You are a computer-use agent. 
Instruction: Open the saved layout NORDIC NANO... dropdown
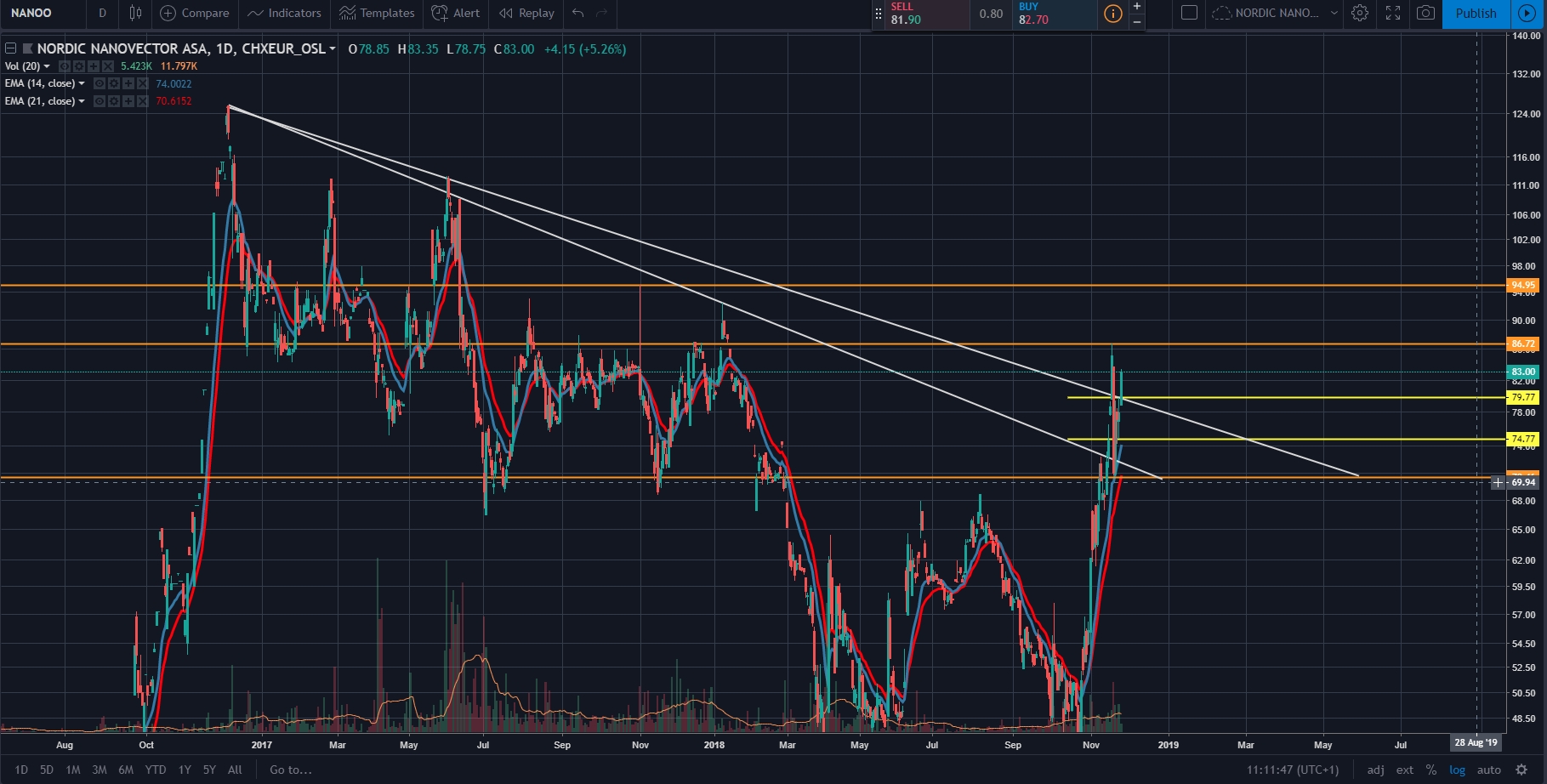click(1275, 13)
